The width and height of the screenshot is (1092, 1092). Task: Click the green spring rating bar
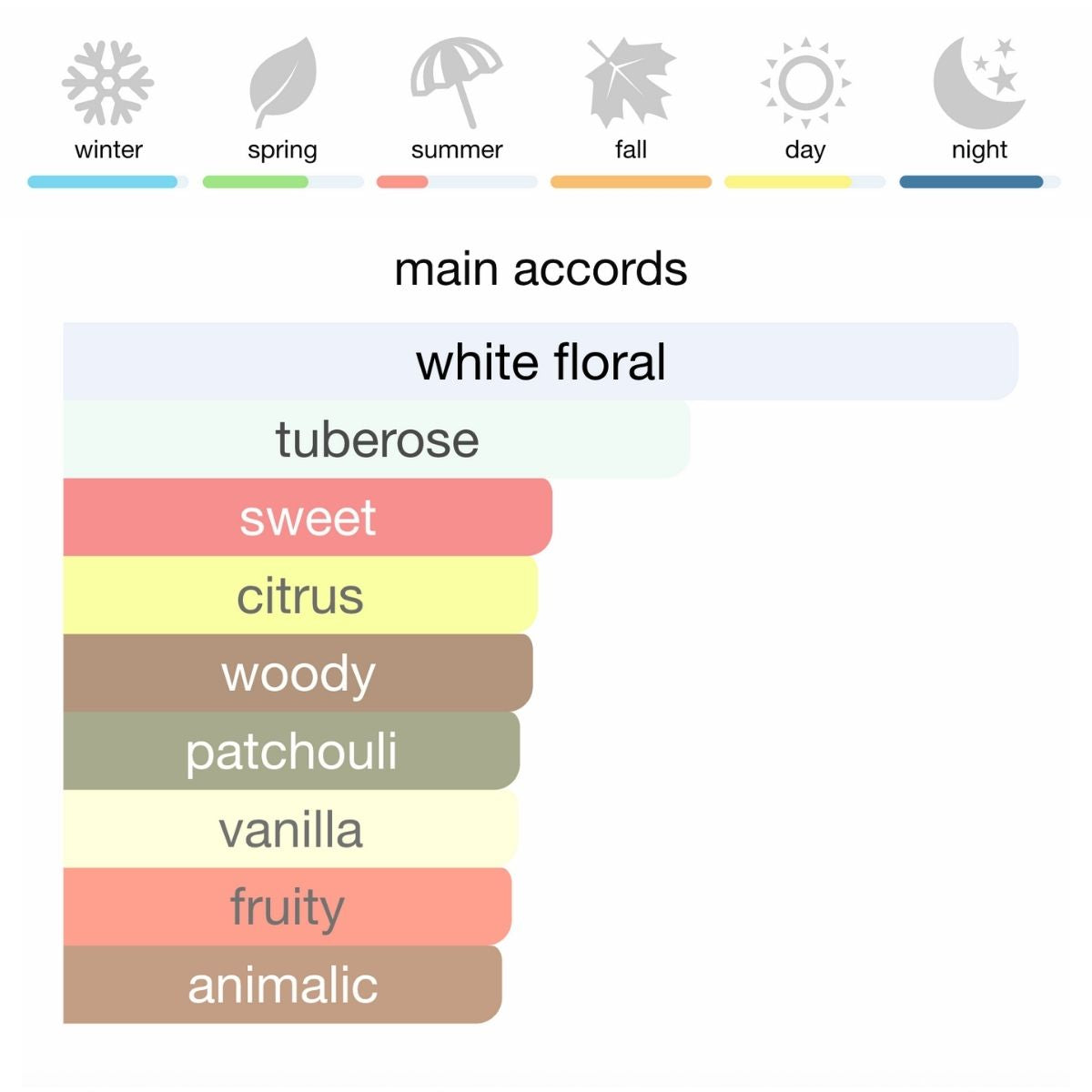point(256,182)
